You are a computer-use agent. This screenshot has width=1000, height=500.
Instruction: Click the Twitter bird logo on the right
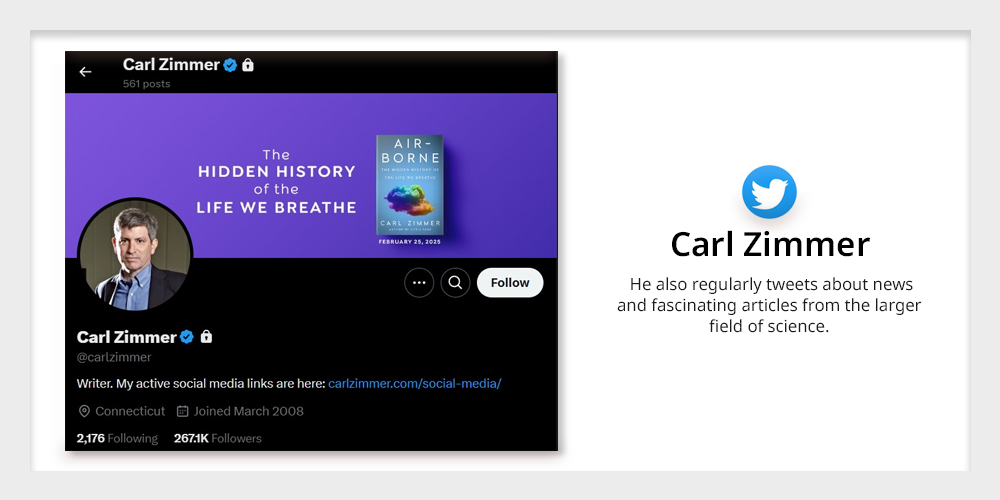point(769,192)
